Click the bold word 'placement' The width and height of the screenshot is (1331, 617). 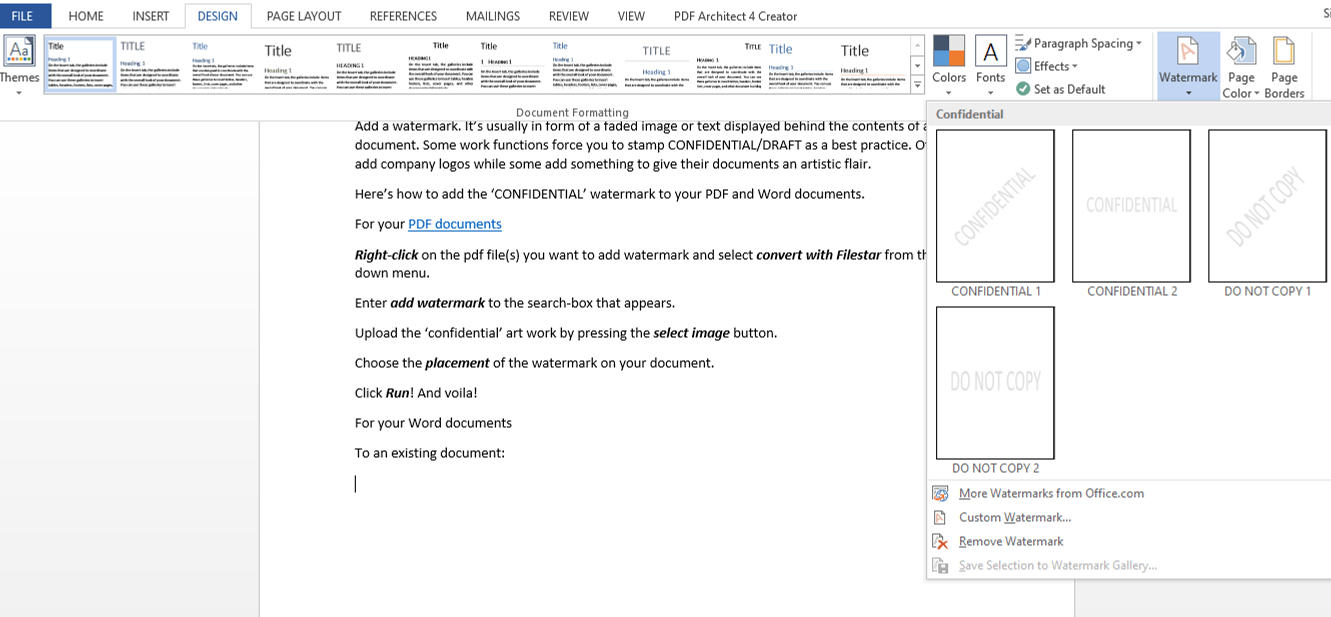coord(457,363)
